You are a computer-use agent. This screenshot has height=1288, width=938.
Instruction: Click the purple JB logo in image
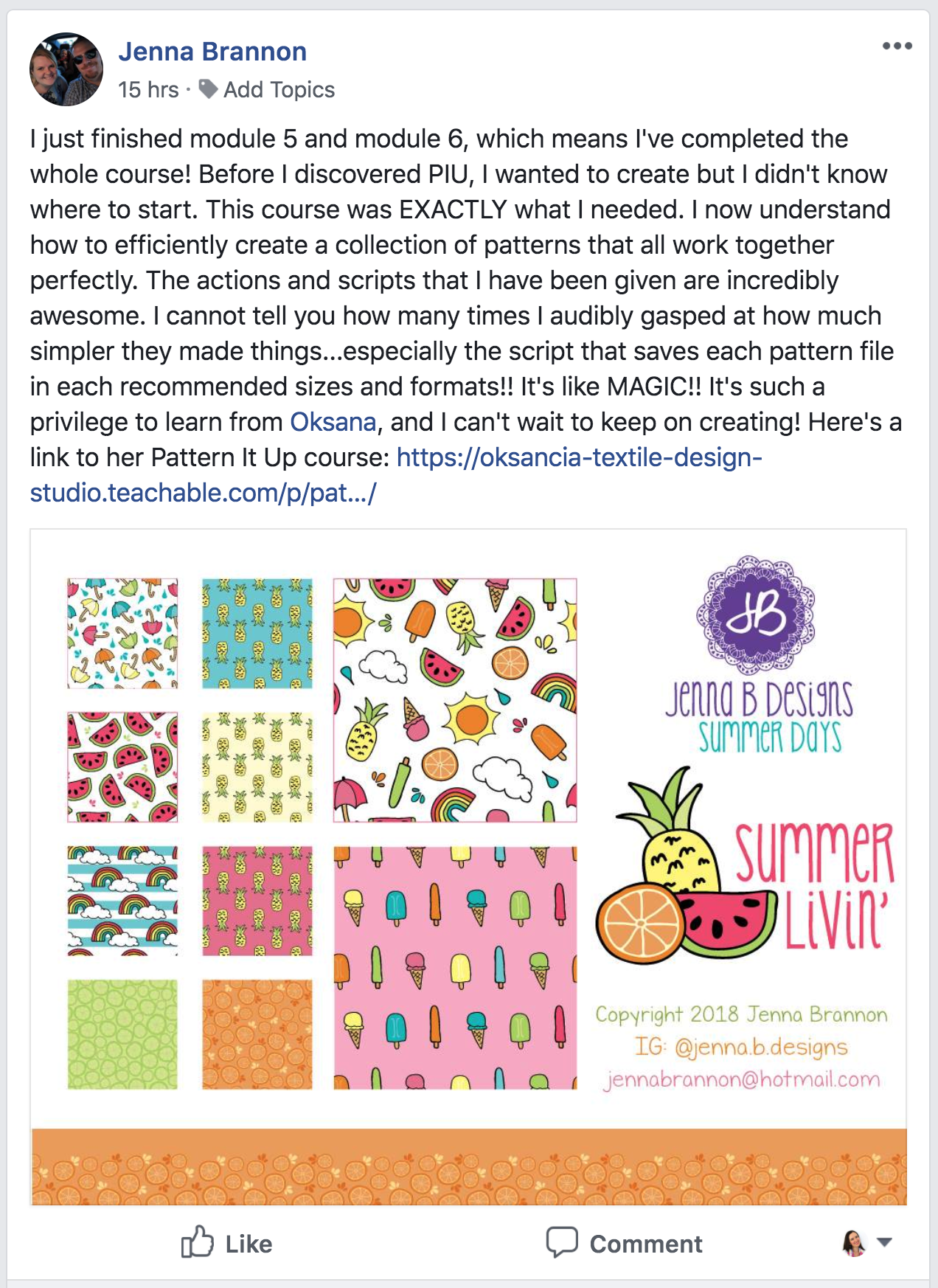tap(757, 614)
